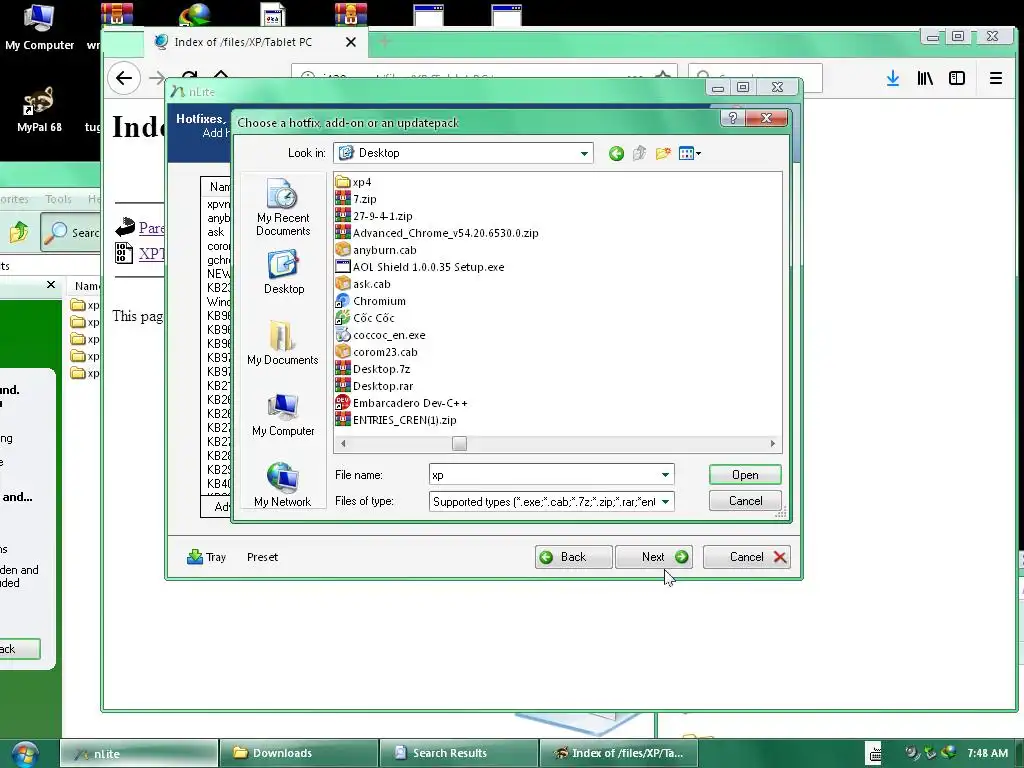Cancel the file chooser dialog
This screenshot has height=768, width=1024.
point(745,501)
